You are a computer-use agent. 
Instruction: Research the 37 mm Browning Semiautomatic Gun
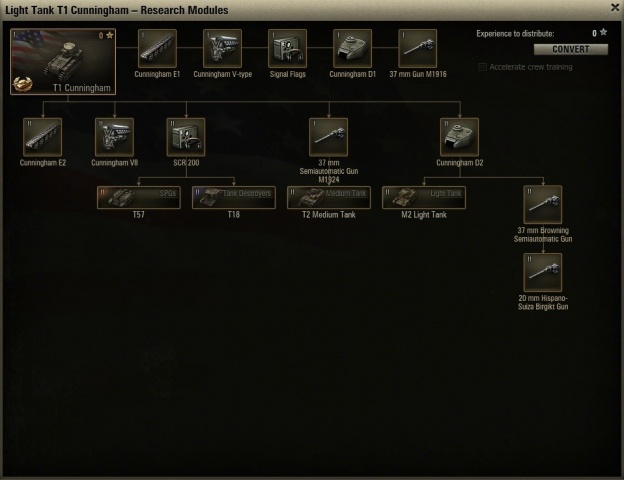coord(543,205)
